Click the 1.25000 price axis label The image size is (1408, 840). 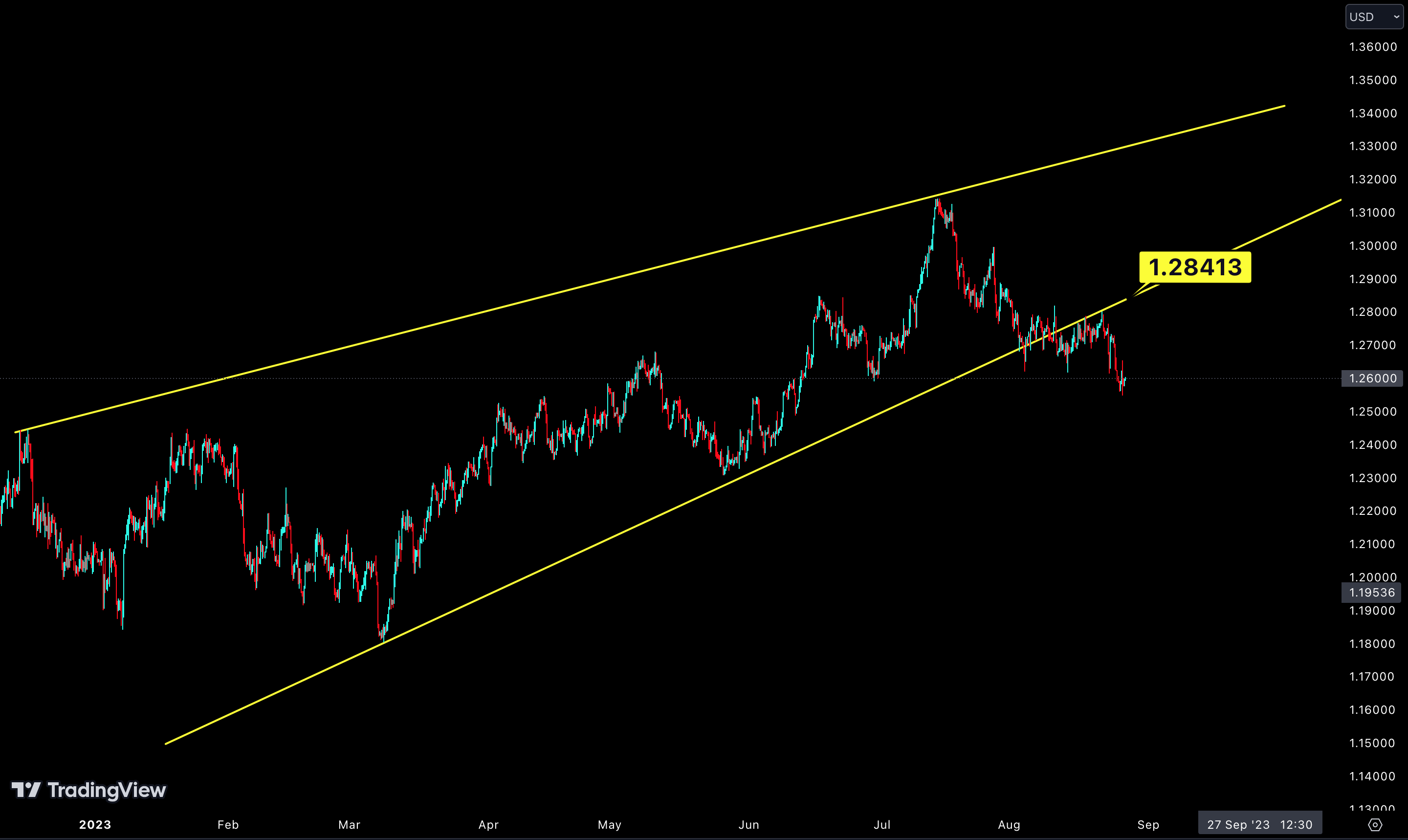coord(1373,412)
